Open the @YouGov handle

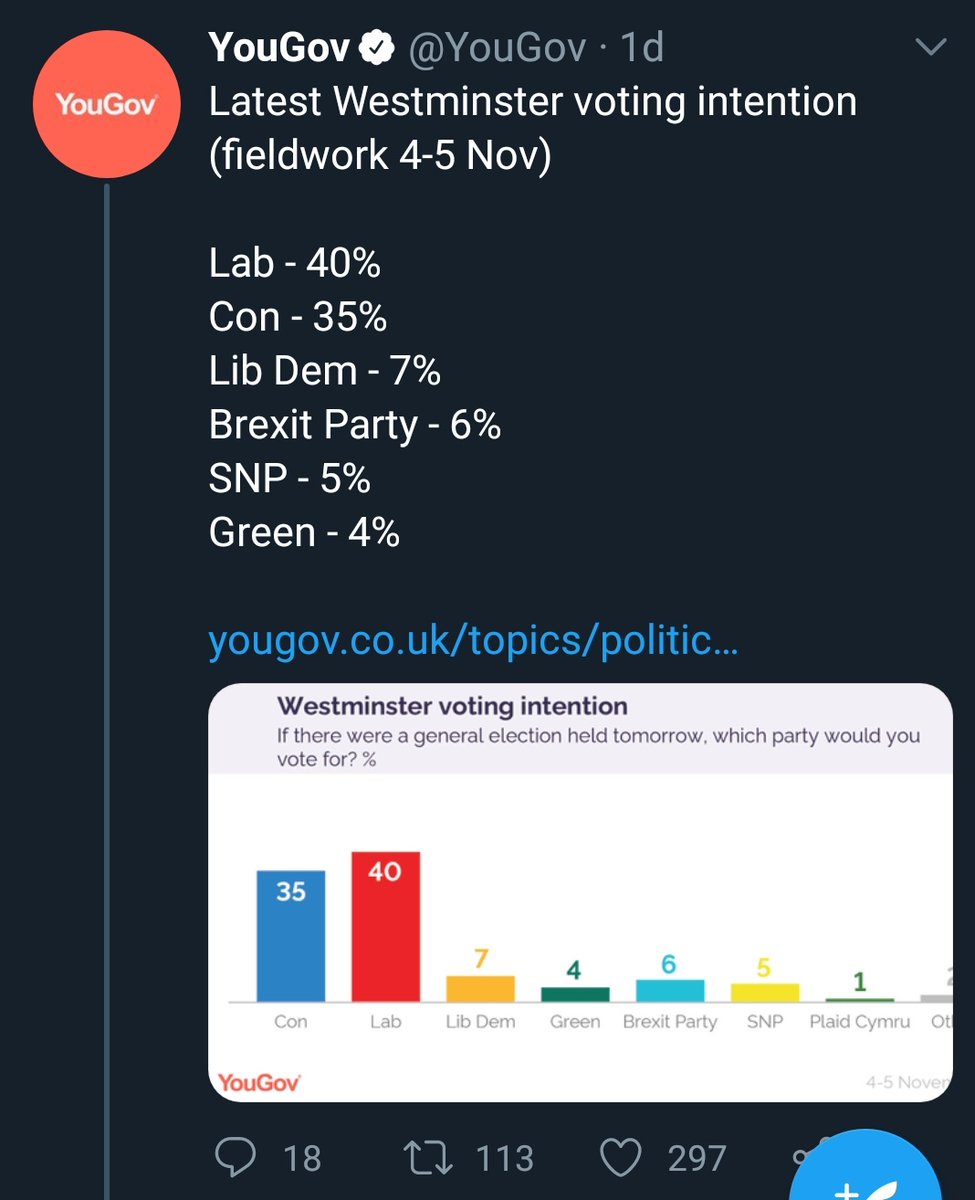(496, 47)
